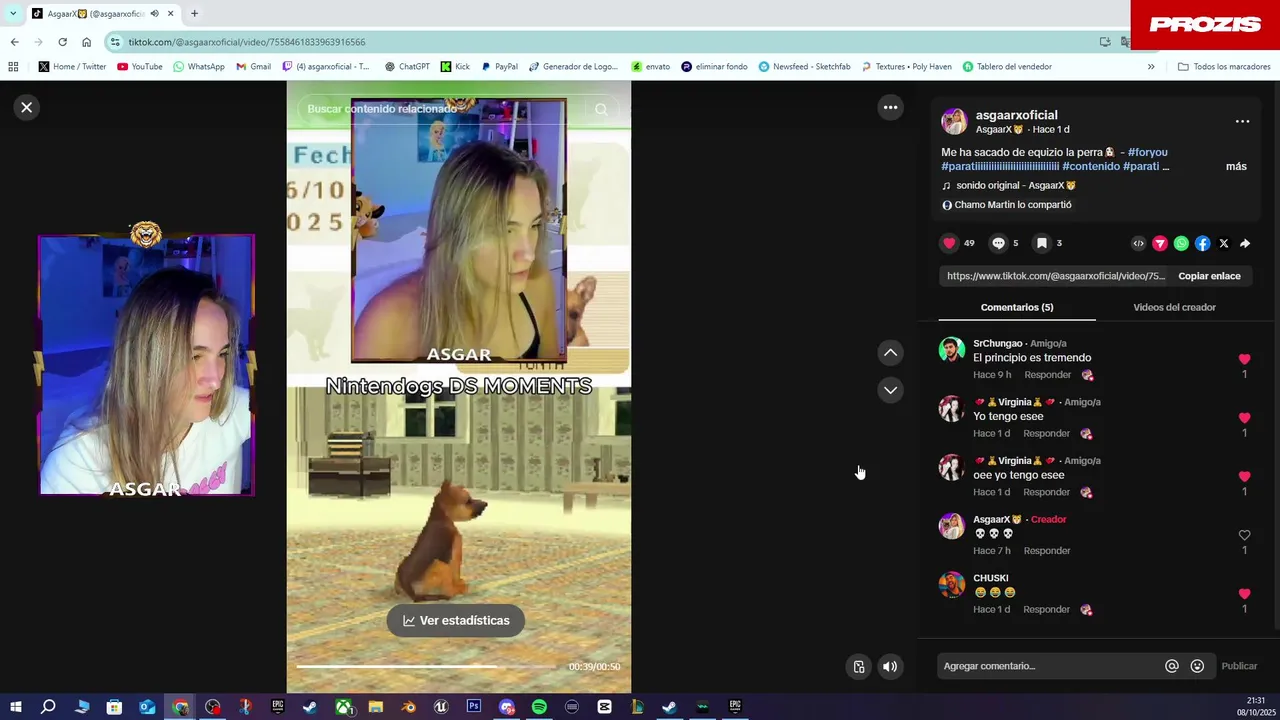Toggle the bookmark save icon showing 3
This screenshot has width=1280, height=720.
coord(1041,243)
